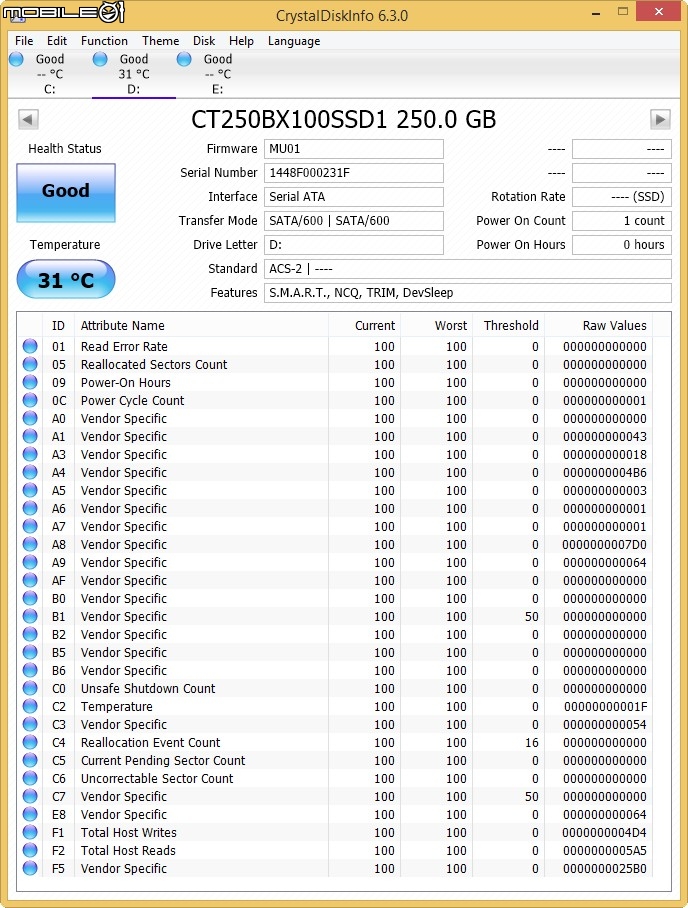Click status orb for Read Error Rate
Image resolution: width=688 pixels, height=908 pixels.
click(x=30, y=346)
